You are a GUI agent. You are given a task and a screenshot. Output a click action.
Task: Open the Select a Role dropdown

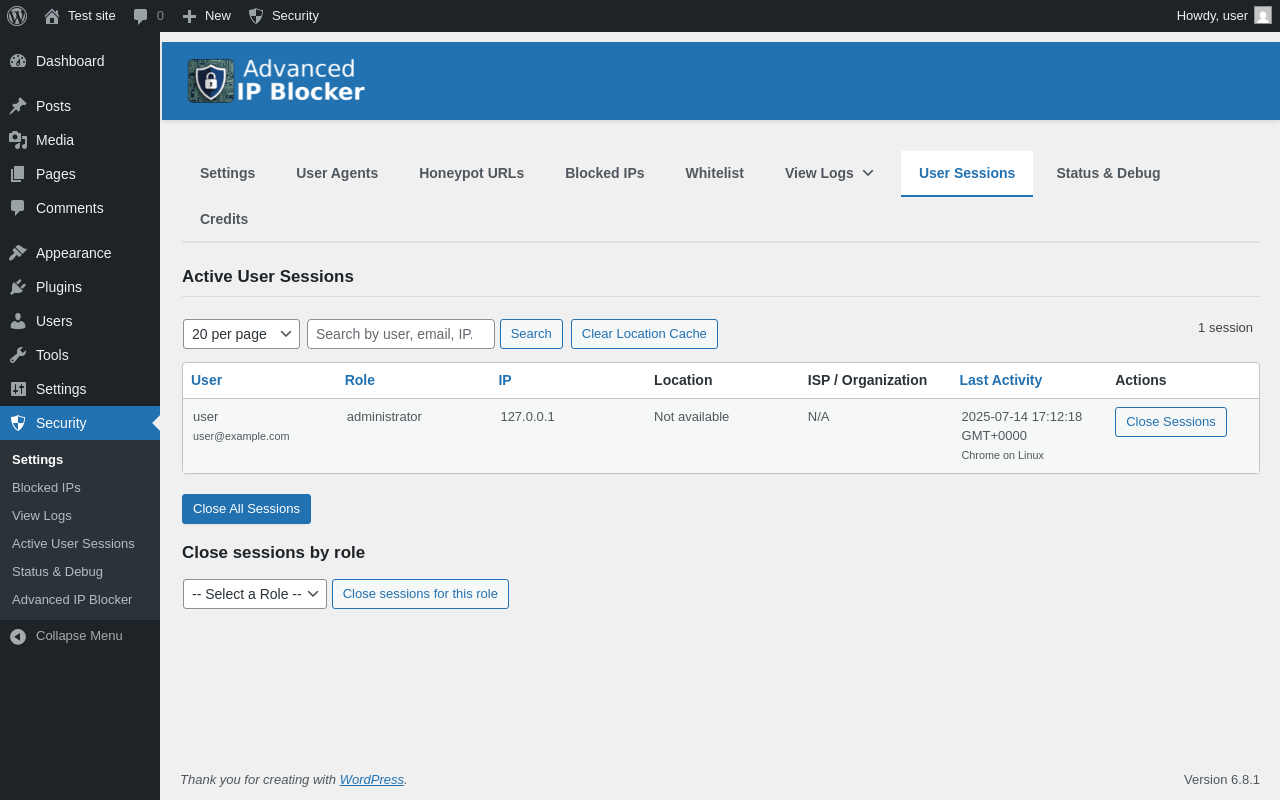[255, 594]
